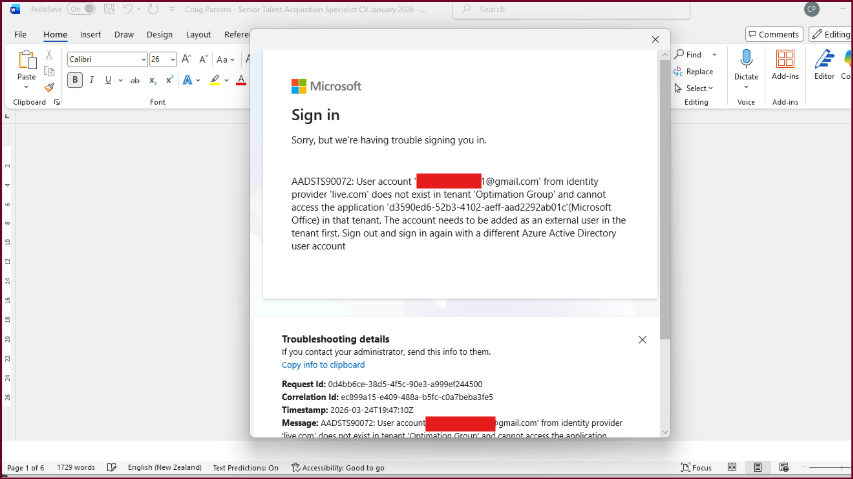
Task: Open the Dictate dropdown arrow
Action: coord(746,87)
